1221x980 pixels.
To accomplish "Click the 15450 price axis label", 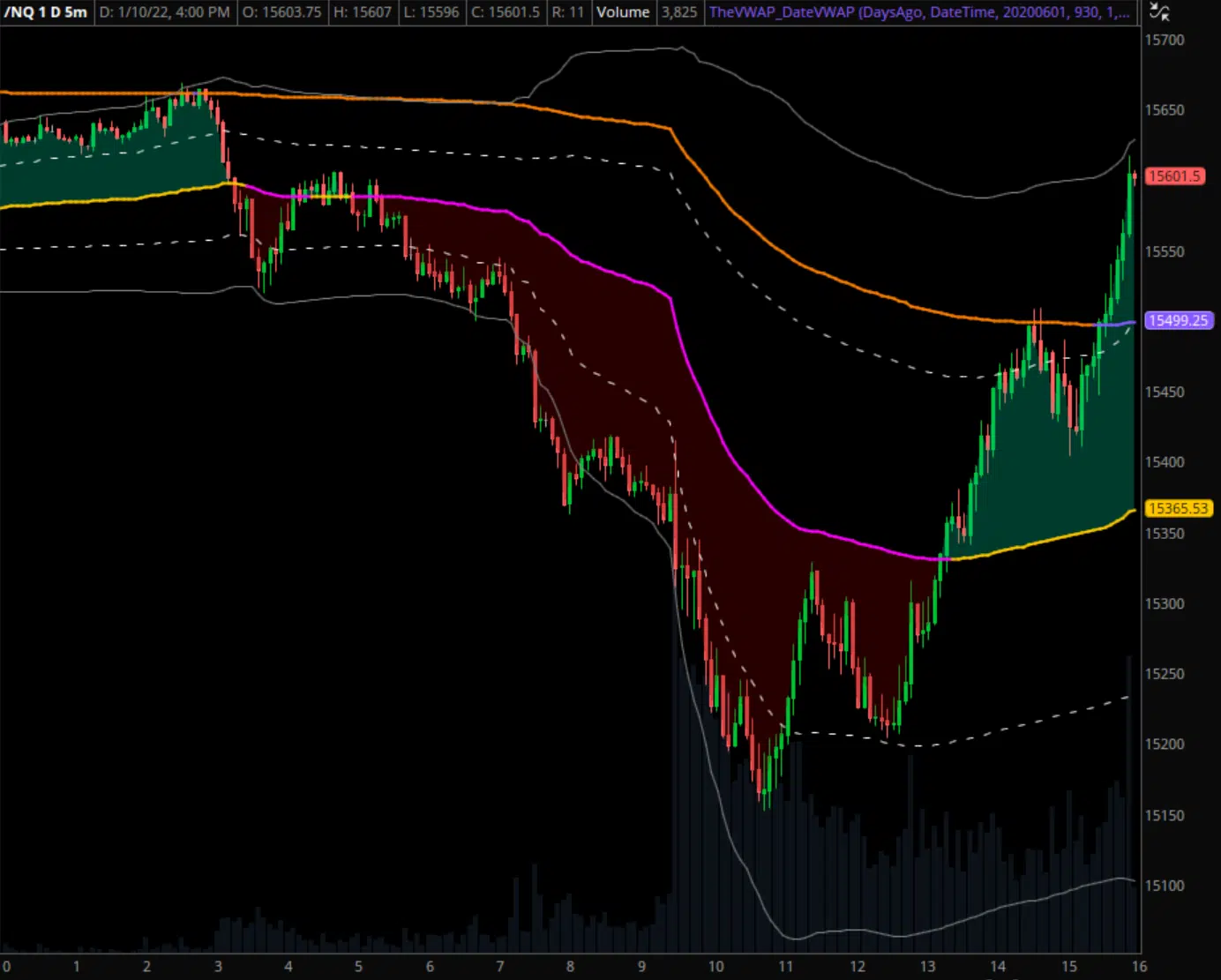I will coord(1165,392).
